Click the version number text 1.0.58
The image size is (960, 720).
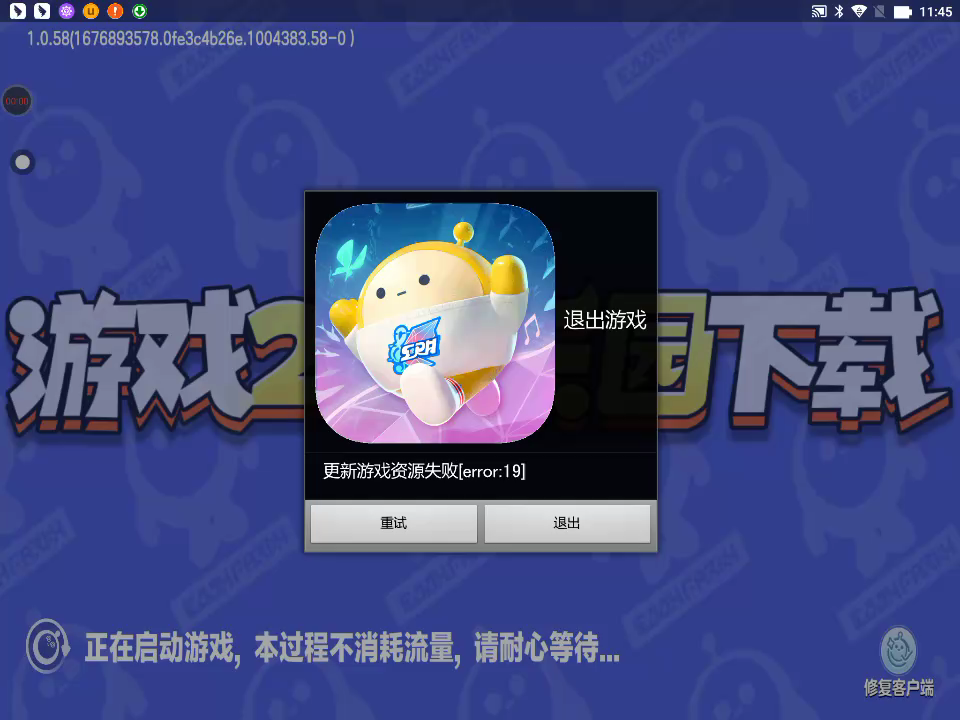190,38
